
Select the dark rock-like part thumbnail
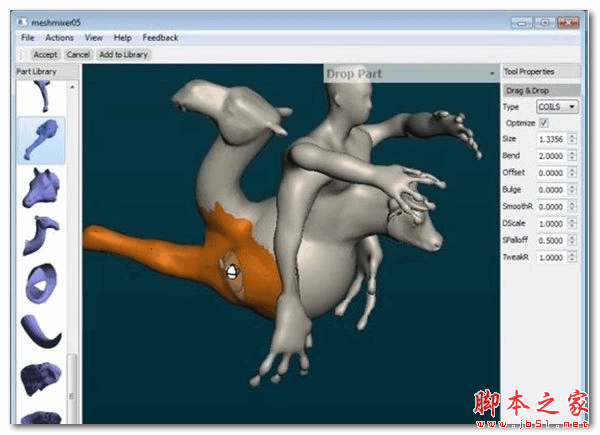point(41,379)
